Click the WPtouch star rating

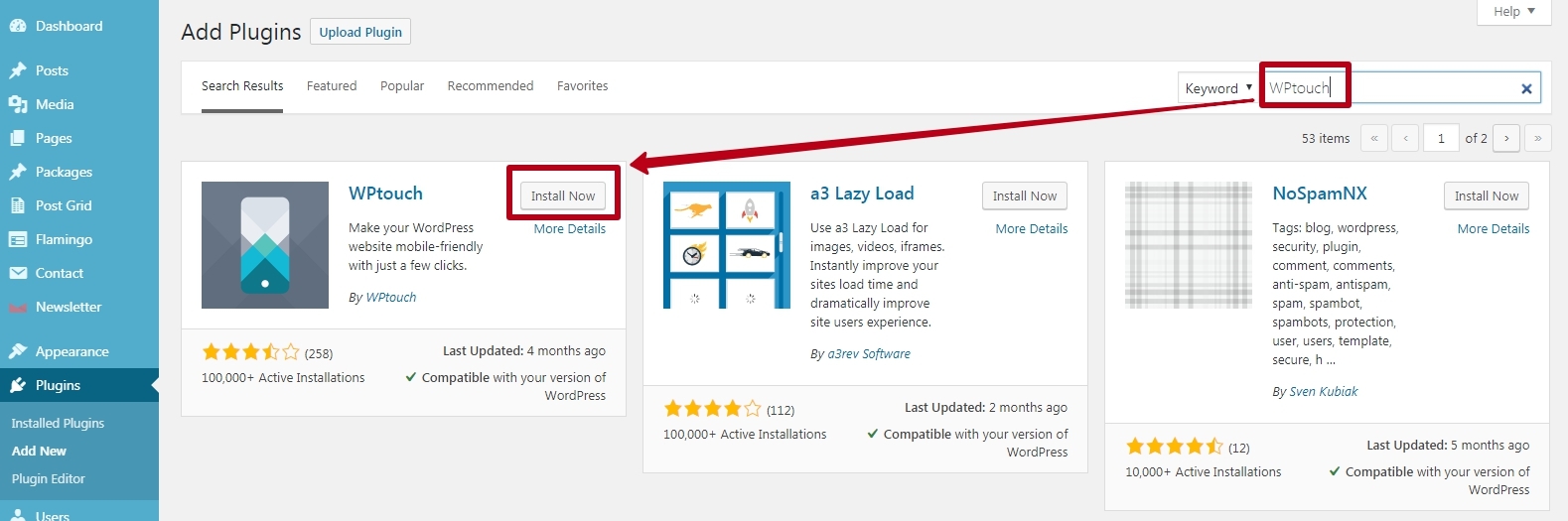coord(250,352)
